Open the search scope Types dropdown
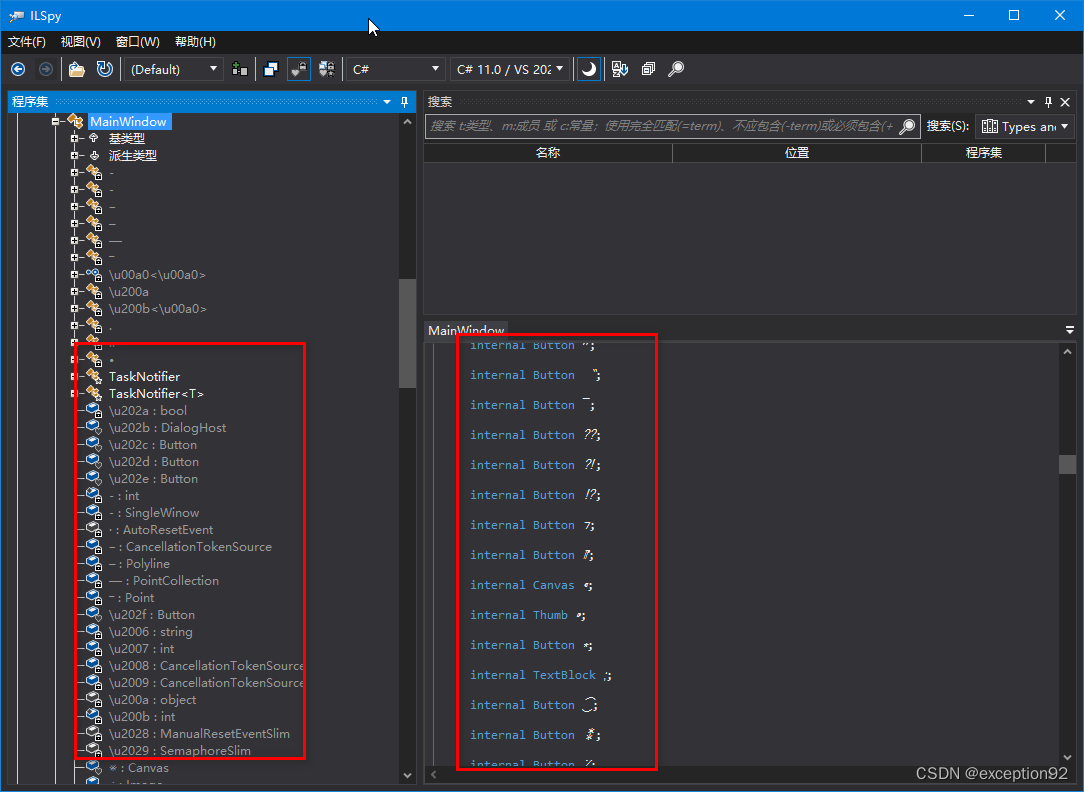This screenshot has width=1084, height=792. click(x=1025, y=126)
